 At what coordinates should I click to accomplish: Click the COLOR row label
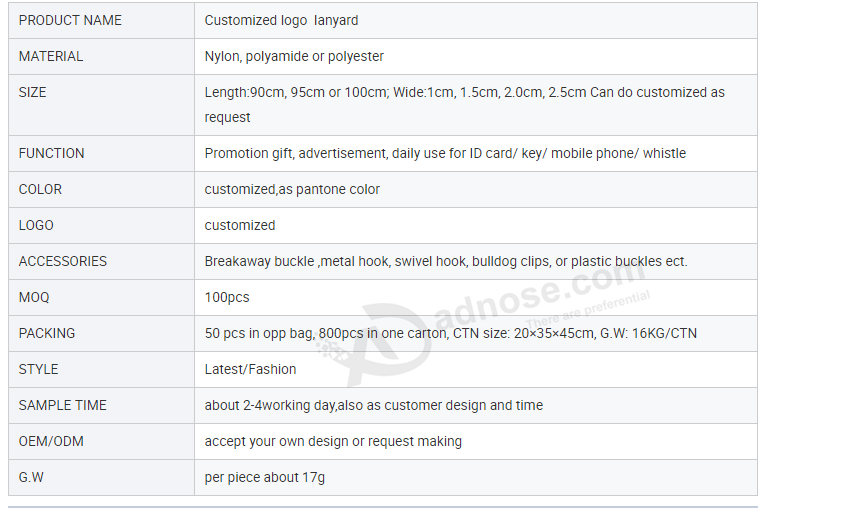[x=40, y=189]
